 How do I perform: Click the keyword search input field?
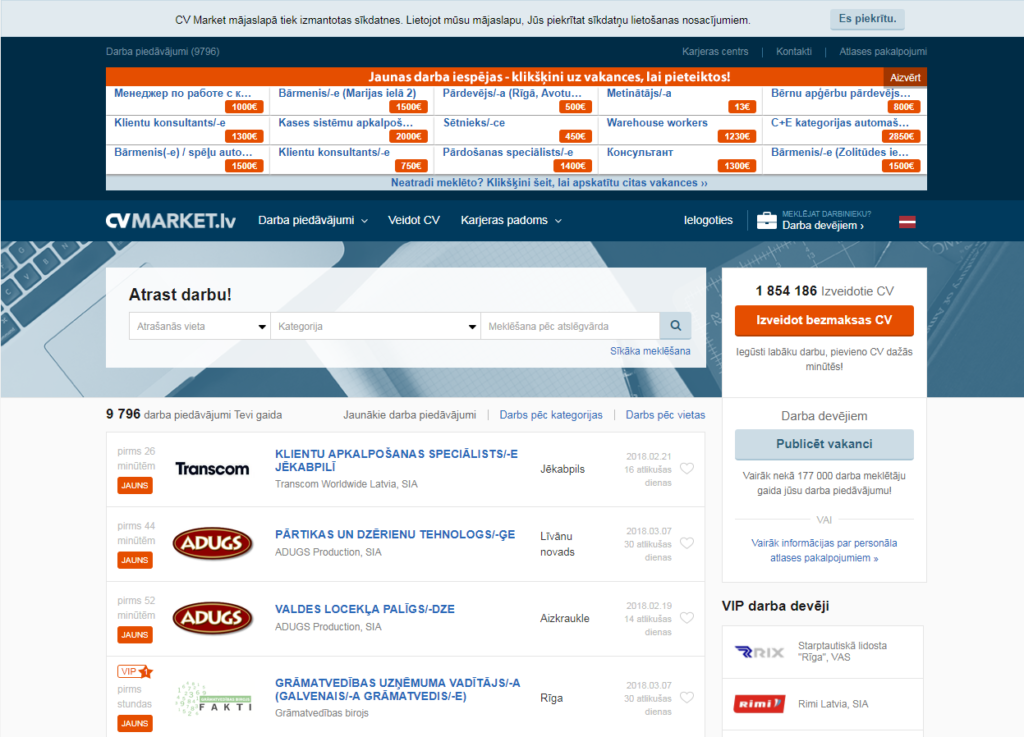[570, 326]
